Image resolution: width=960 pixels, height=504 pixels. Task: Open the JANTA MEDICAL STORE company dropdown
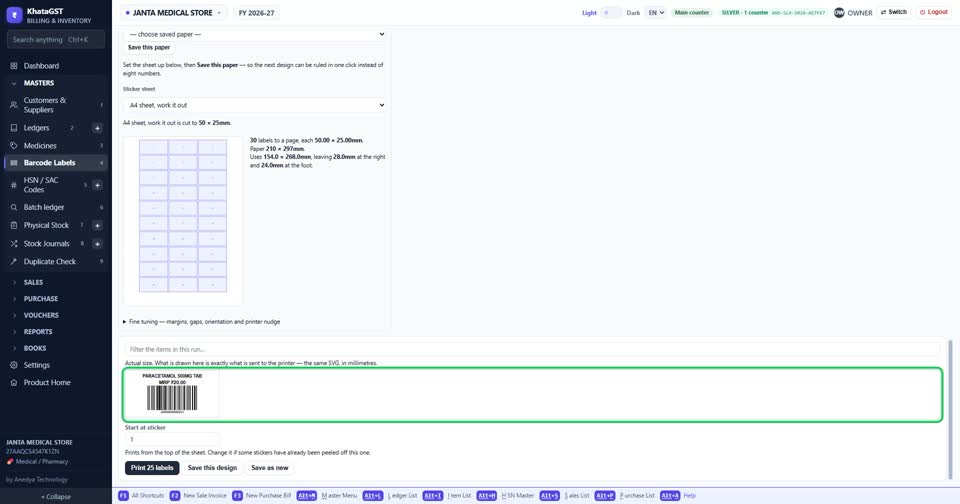pos(173,12)
